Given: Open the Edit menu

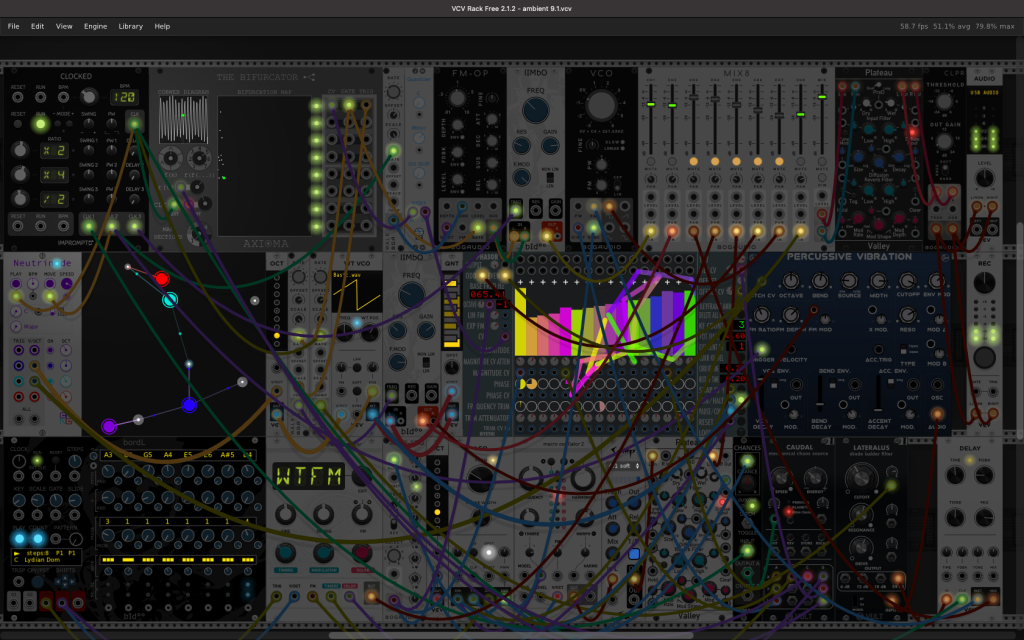Looking at the screenshot, I should (37, 26).
